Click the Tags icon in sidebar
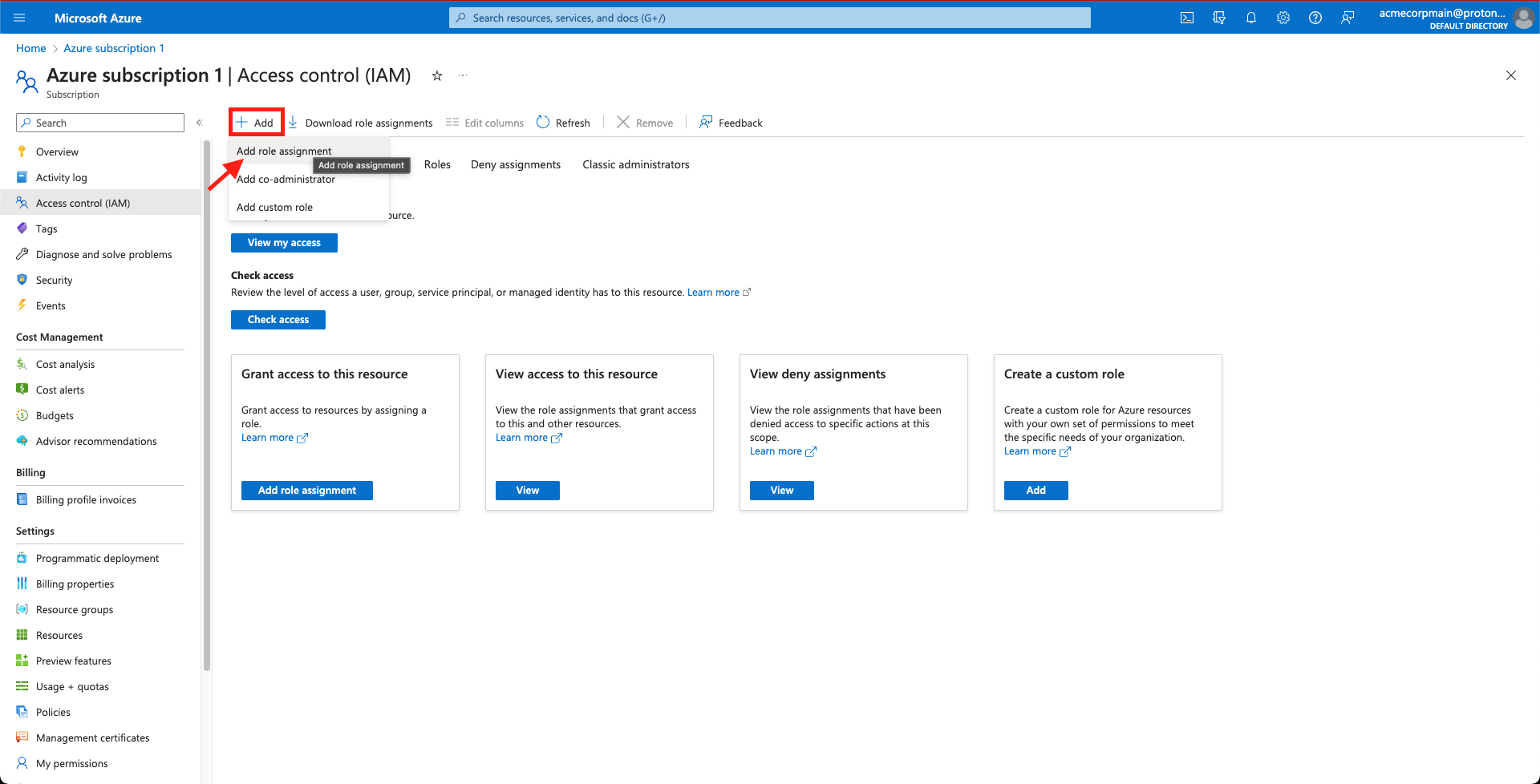 coord(22,228)
